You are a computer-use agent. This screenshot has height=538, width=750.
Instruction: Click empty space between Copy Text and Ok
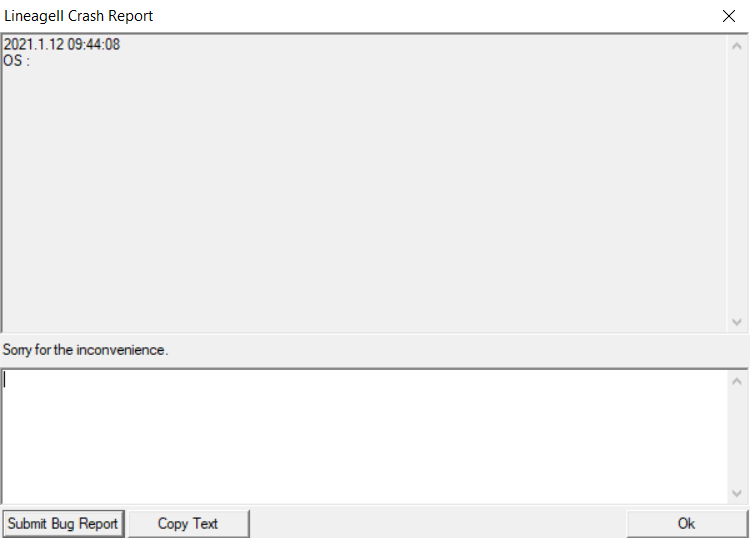438,523
